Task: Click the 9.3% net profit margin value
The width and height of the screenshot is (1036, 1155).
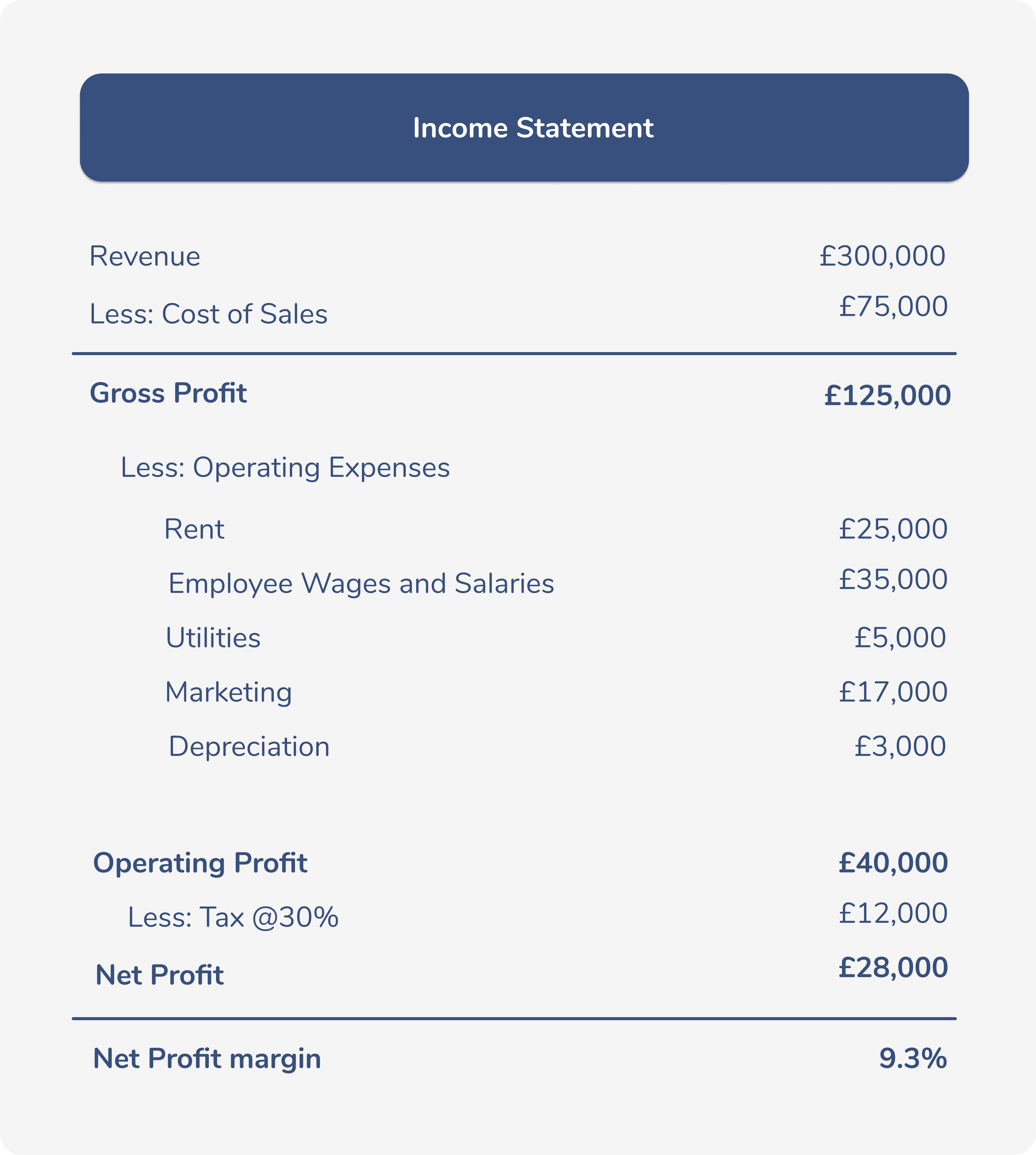Action: click(913, 1058)
